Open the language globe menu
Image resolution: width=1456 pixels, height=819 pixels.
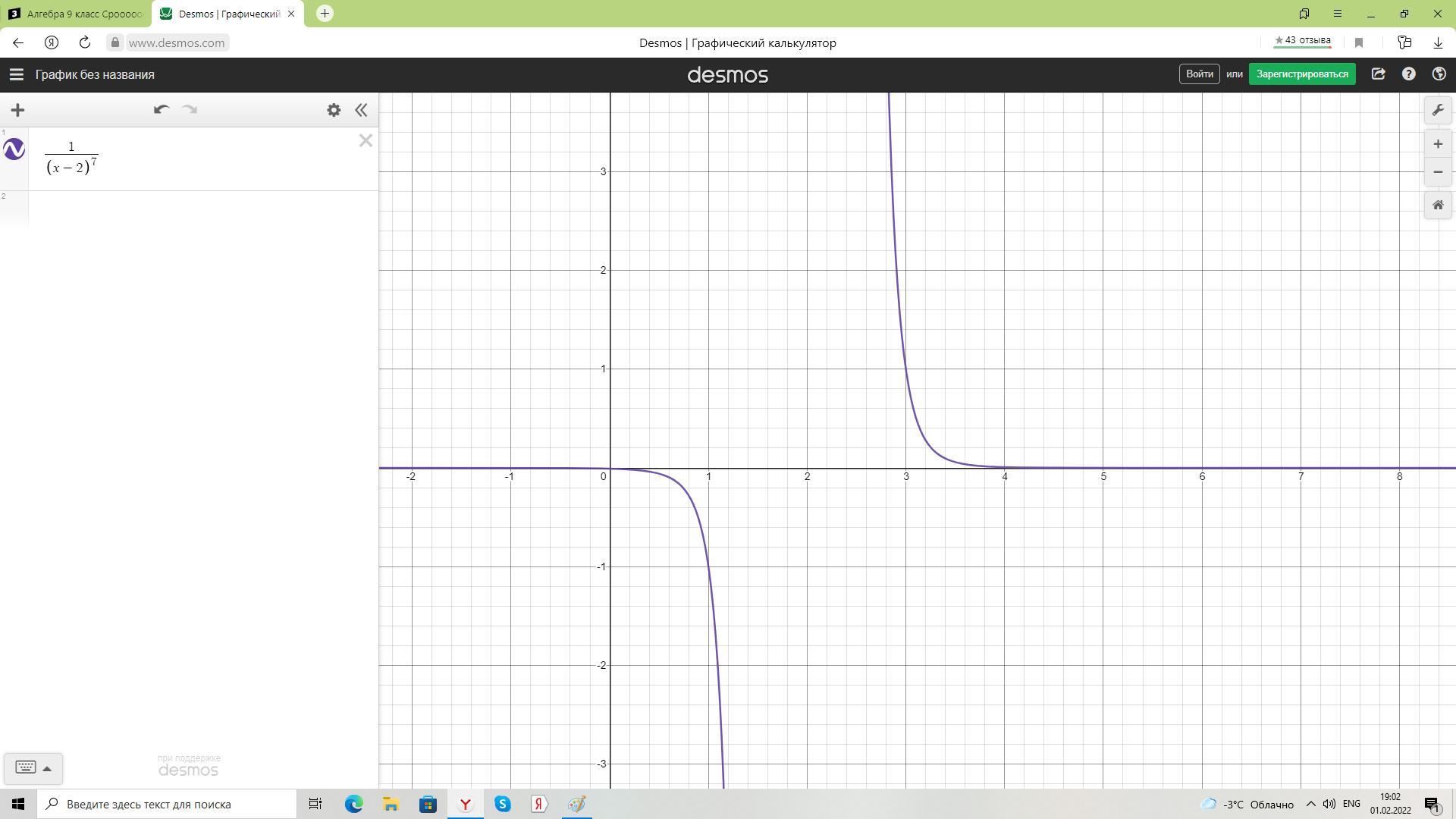click(1439, 74)
